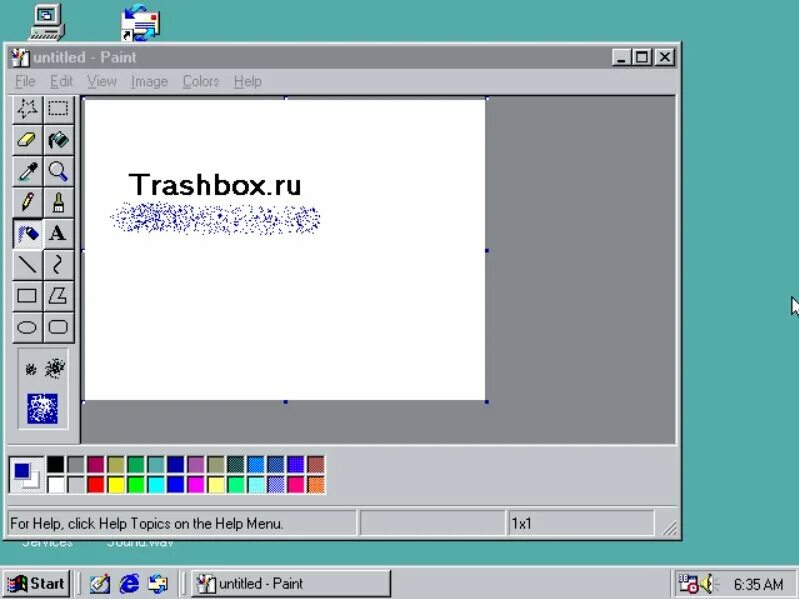This screenshot has height=599, width=799.
Task: Choose the Text tool
Action: [58, 234]
